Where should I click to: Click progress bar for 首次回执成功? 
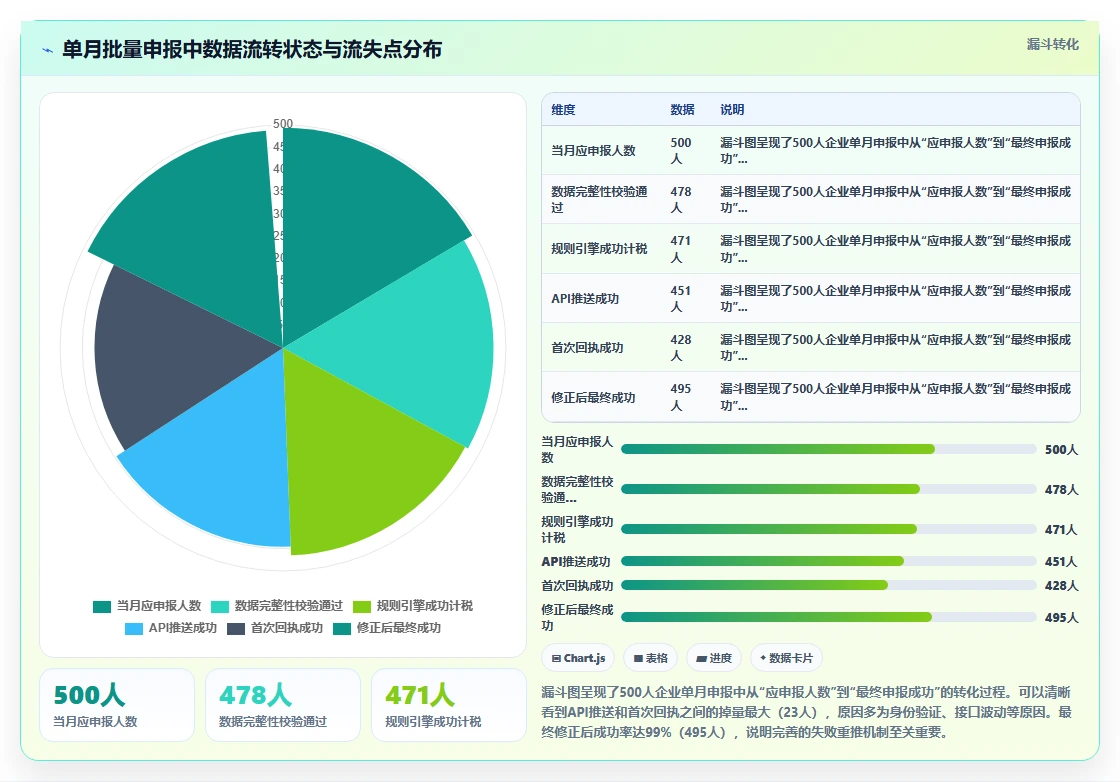pyautogui.click(x=829, y=586)
